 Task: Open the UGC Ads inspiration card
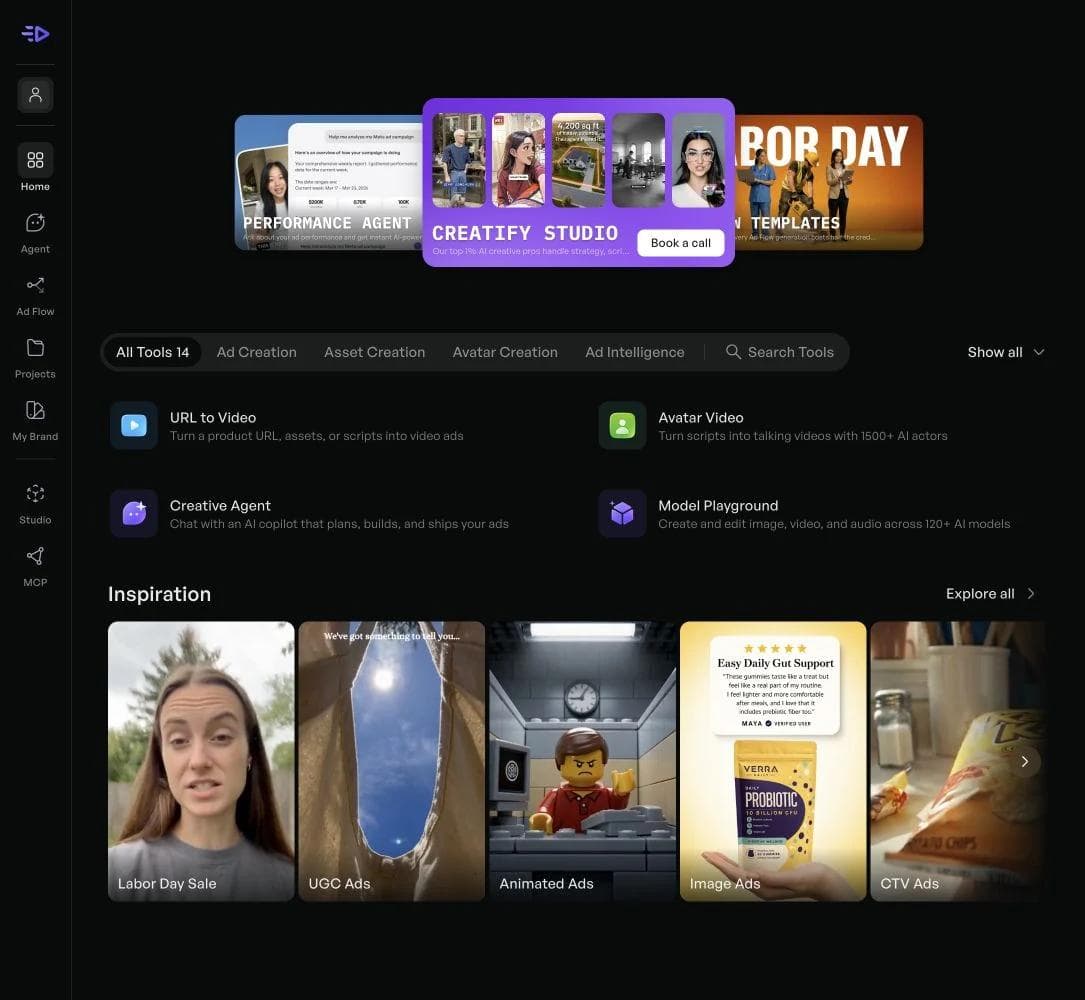click(x=392, y=761)
